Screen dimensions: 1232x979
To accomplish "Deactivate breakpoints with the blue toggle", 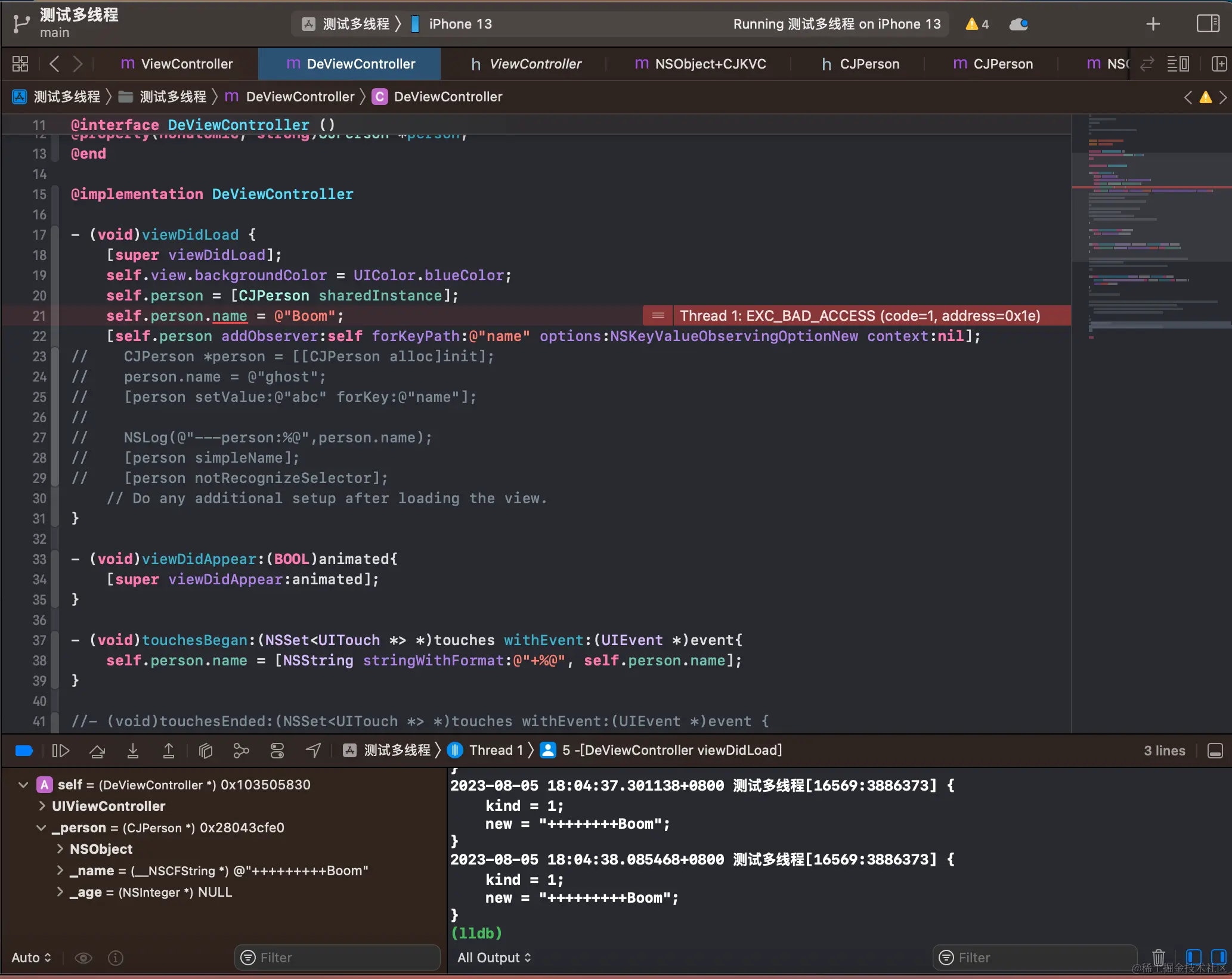I will (24, 751).
